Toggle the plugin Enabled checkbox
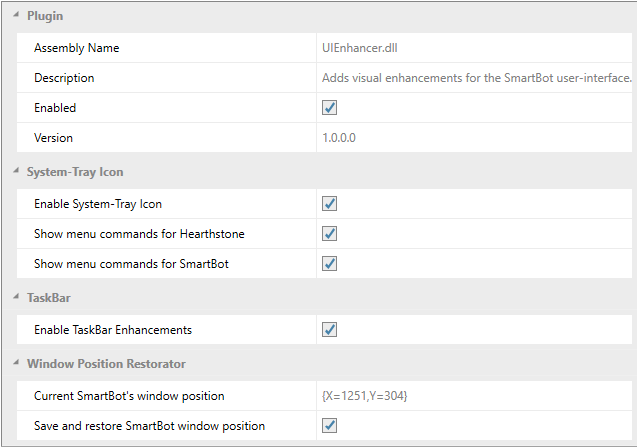 click(329, 108)
